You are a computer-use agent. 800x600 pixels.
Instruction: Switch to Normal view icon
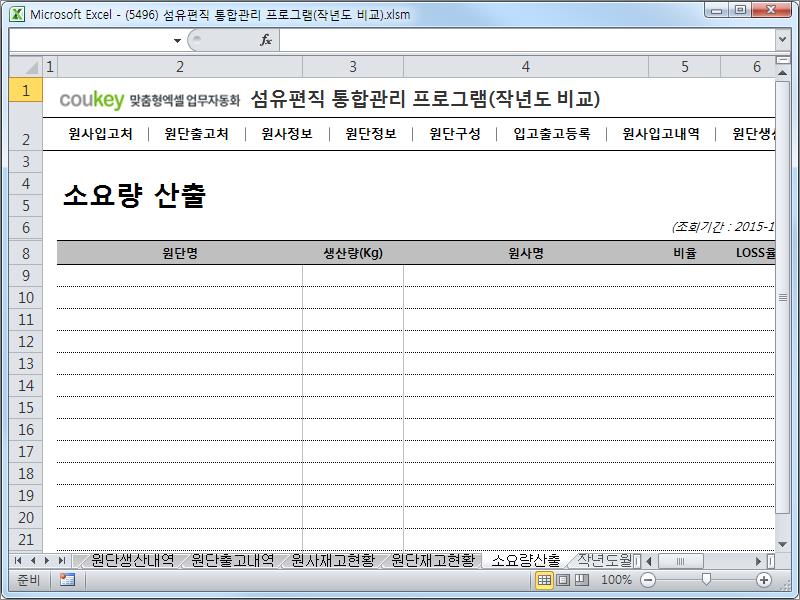tap(544, 580)
